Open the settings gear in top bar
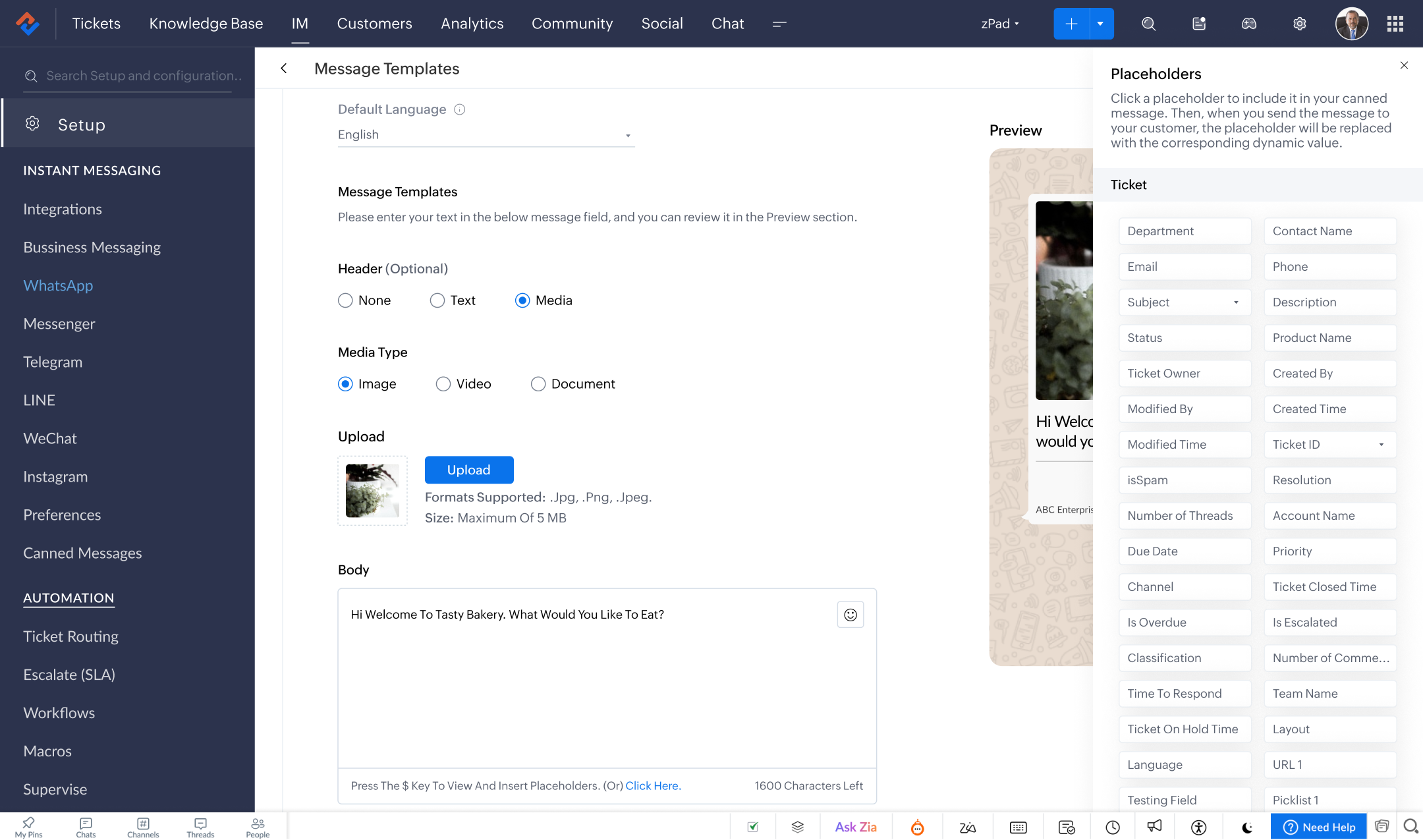Viewport: 1423px width, 840px height. pos(1299,24)
